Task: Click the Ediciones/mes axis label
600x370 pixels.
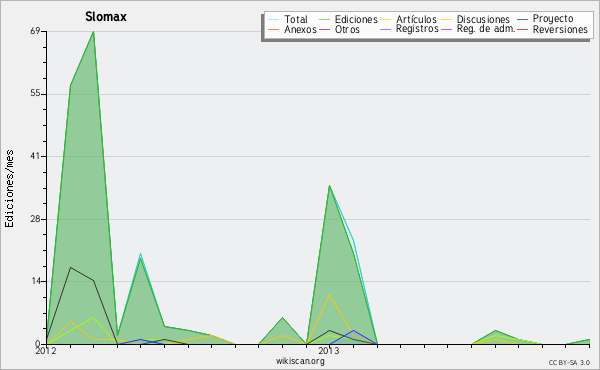Action: (x=9, y=189)
